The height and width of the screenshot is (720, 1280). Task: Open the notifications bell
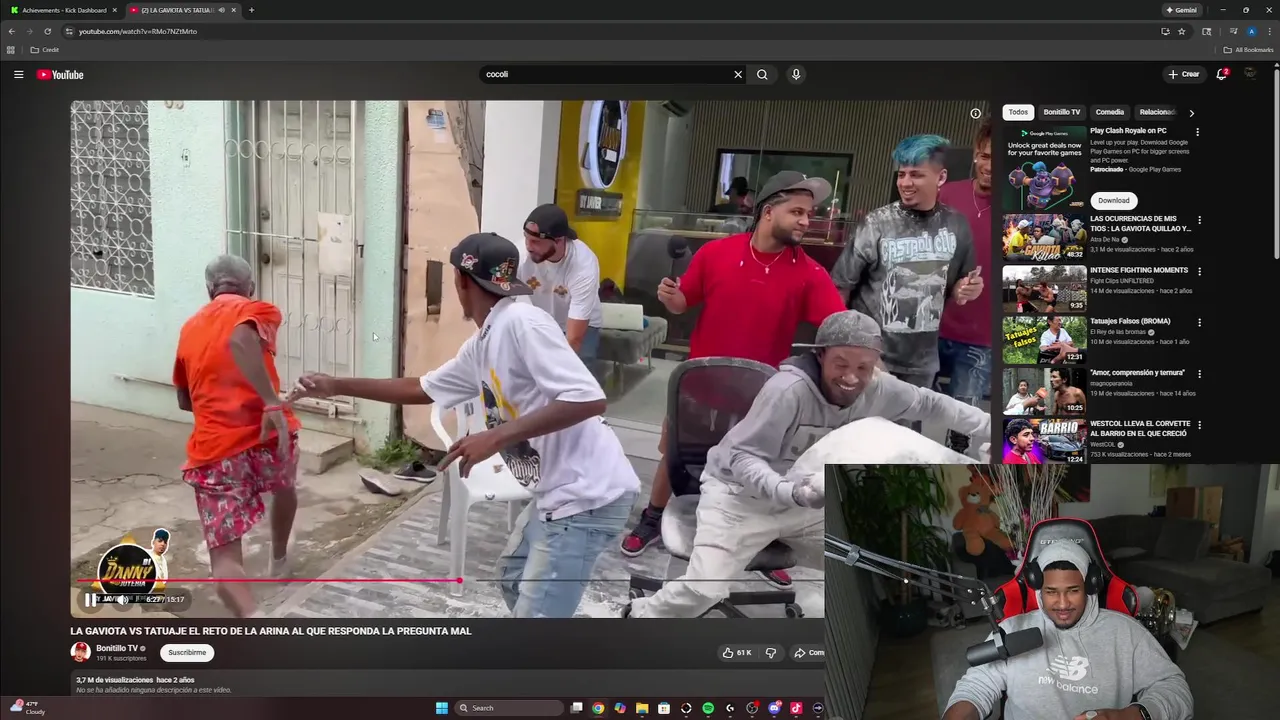coord(1221,74)
